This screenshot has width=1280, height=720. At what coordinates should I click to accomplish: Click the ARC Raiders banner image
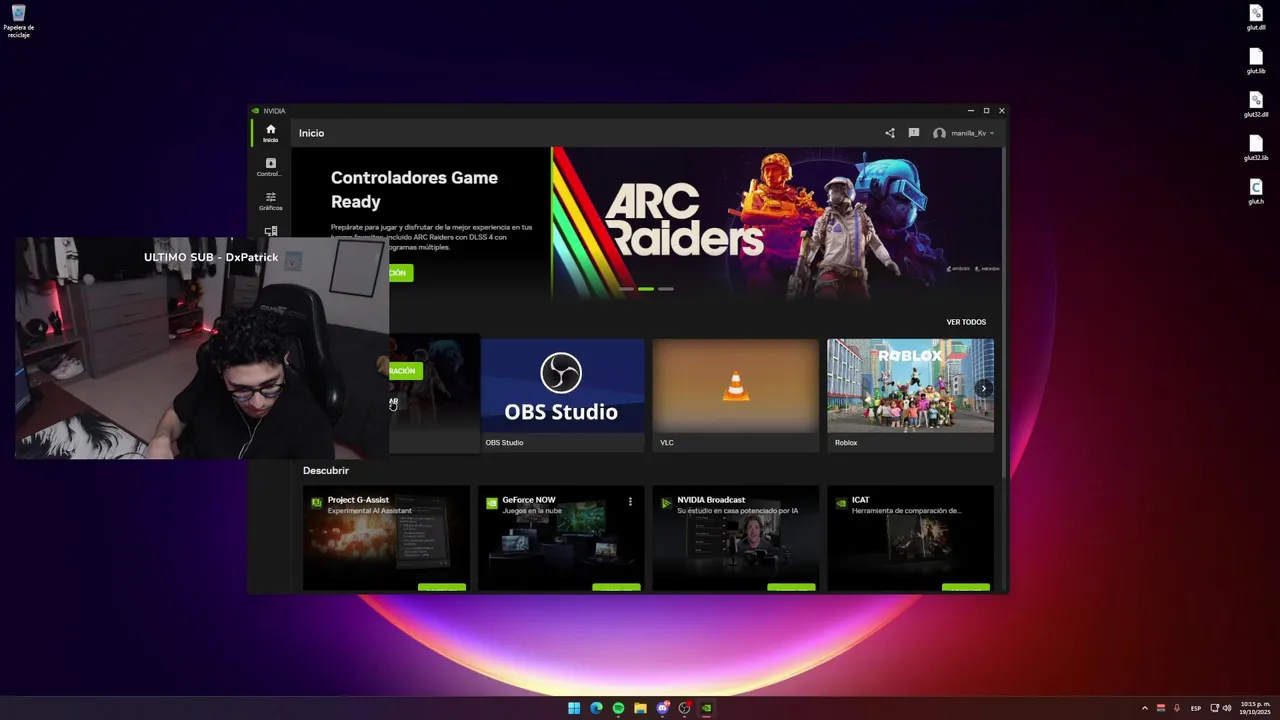pos(776,223)
